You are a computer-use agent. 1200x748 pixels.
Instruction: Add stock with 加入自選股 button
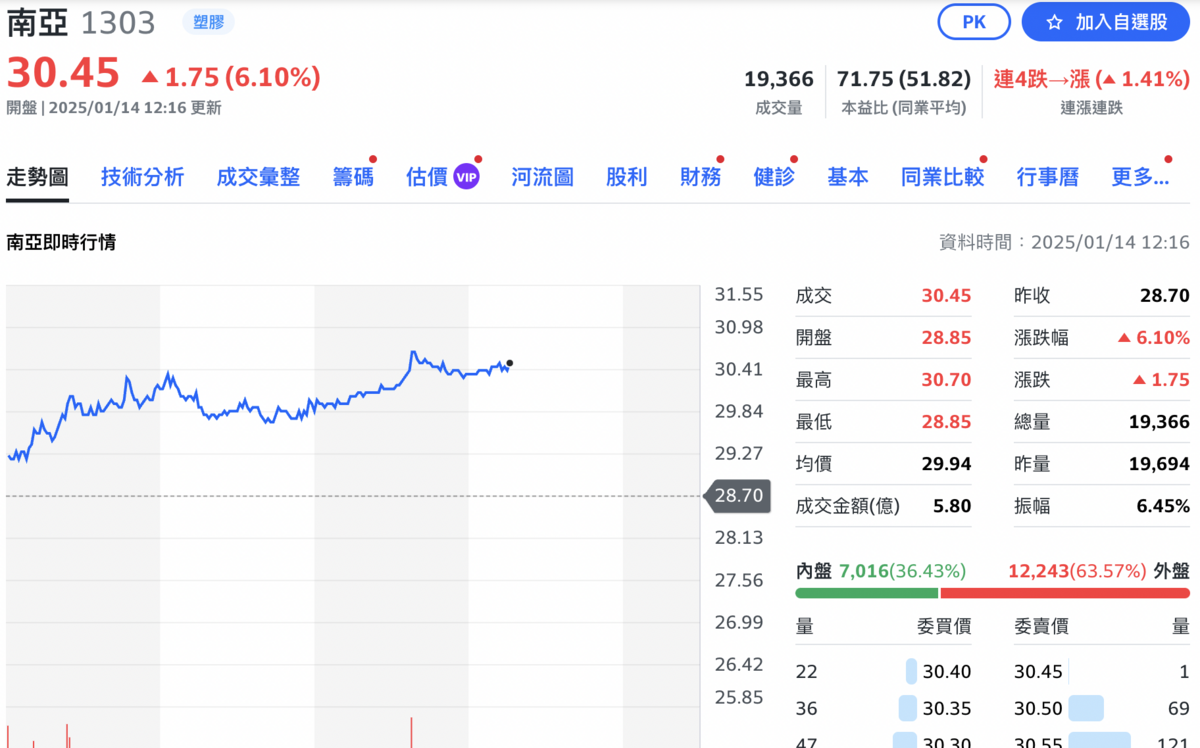point(1105,22)
